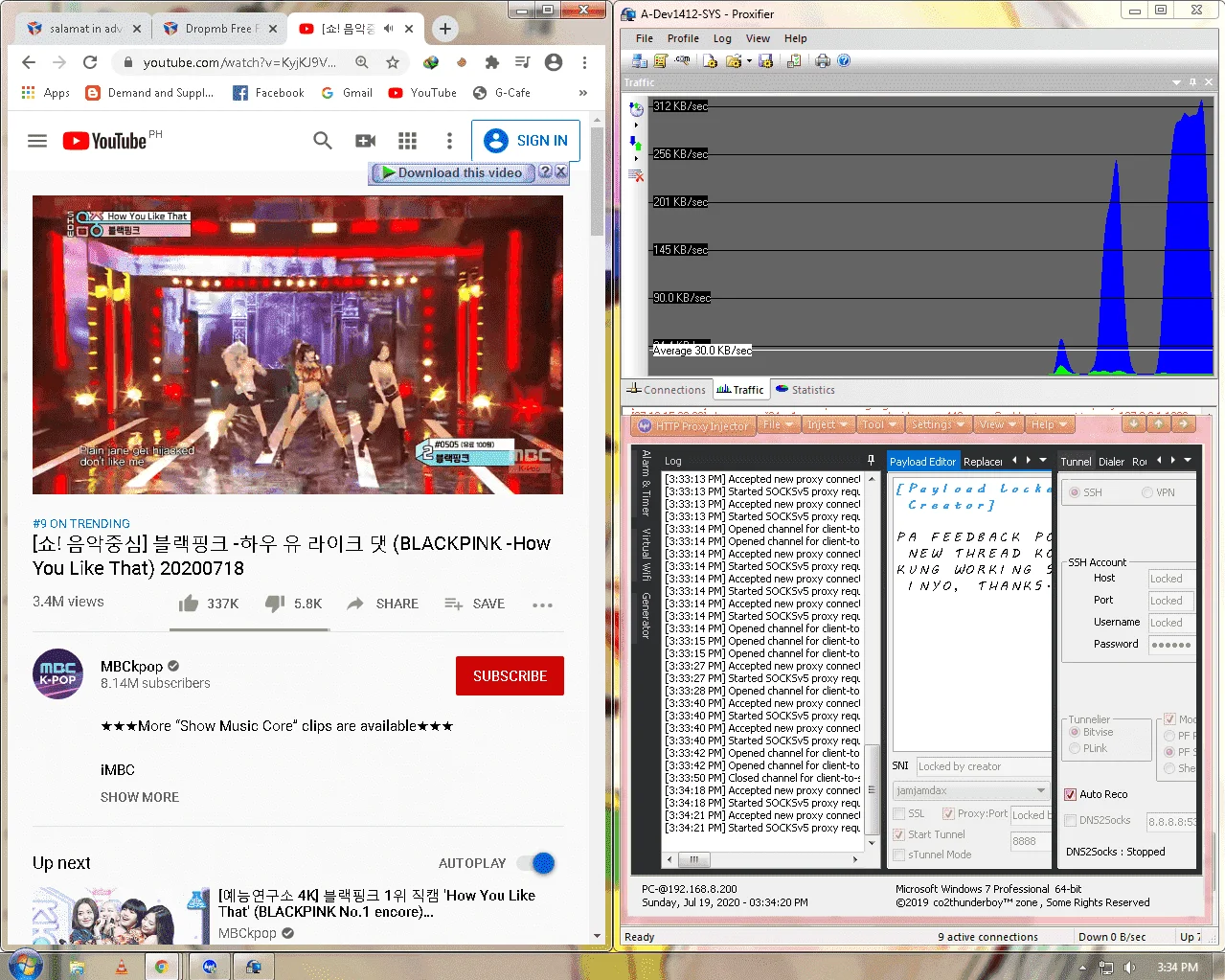Screen dimensions: 1225x980
Task: Select the VPN radio button
Action: pyautogui.click(x=1147, y=492)
